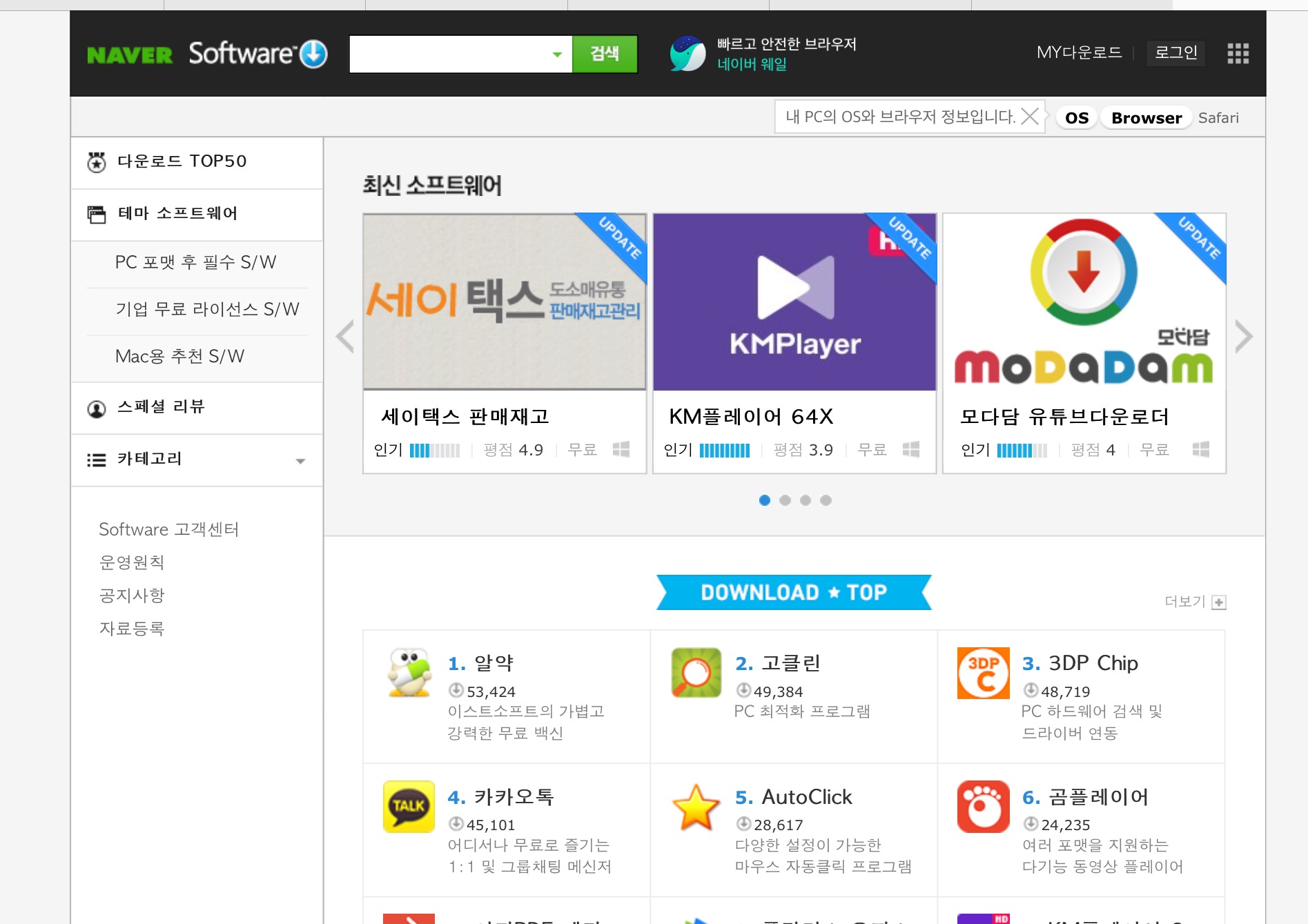Open 스페셜 리뷰 menu
This screenshot has height=924, width=1308.
pyautogui.click(x=197, y=408)
